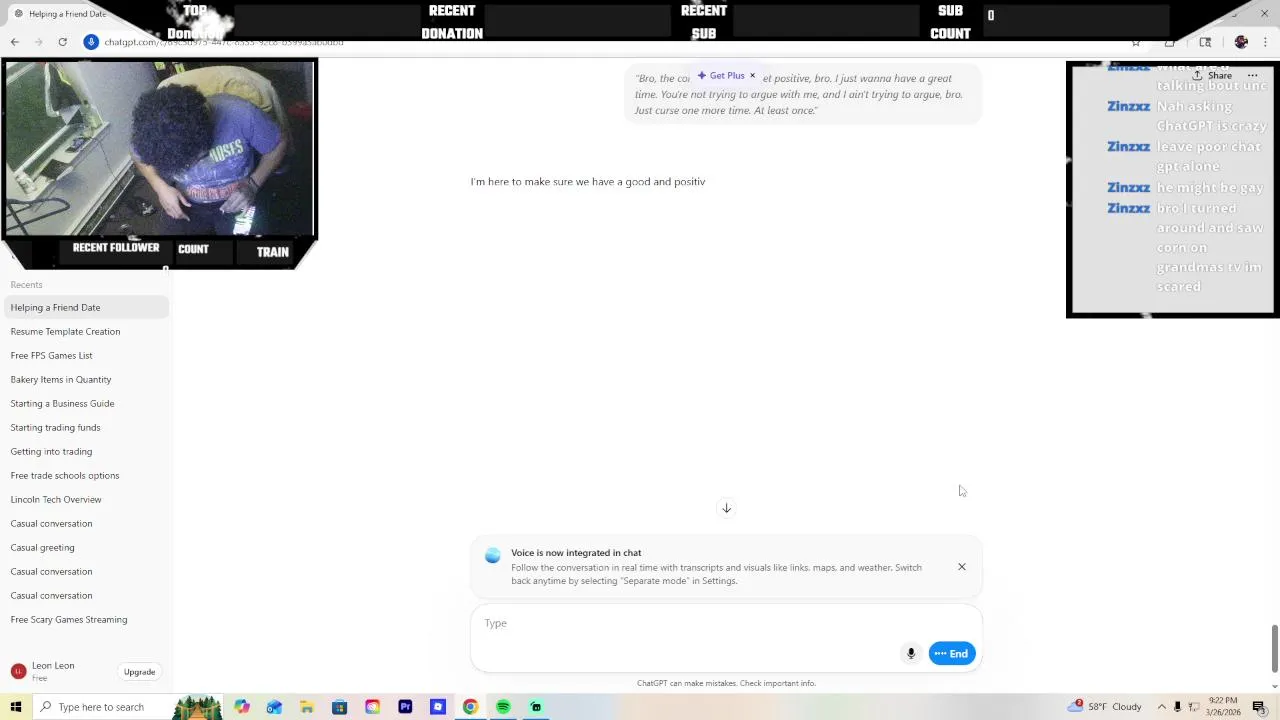This screenshot has width=1280, height=720.
Task: Click the webcam overlay video feed
Action: point(160,149)
